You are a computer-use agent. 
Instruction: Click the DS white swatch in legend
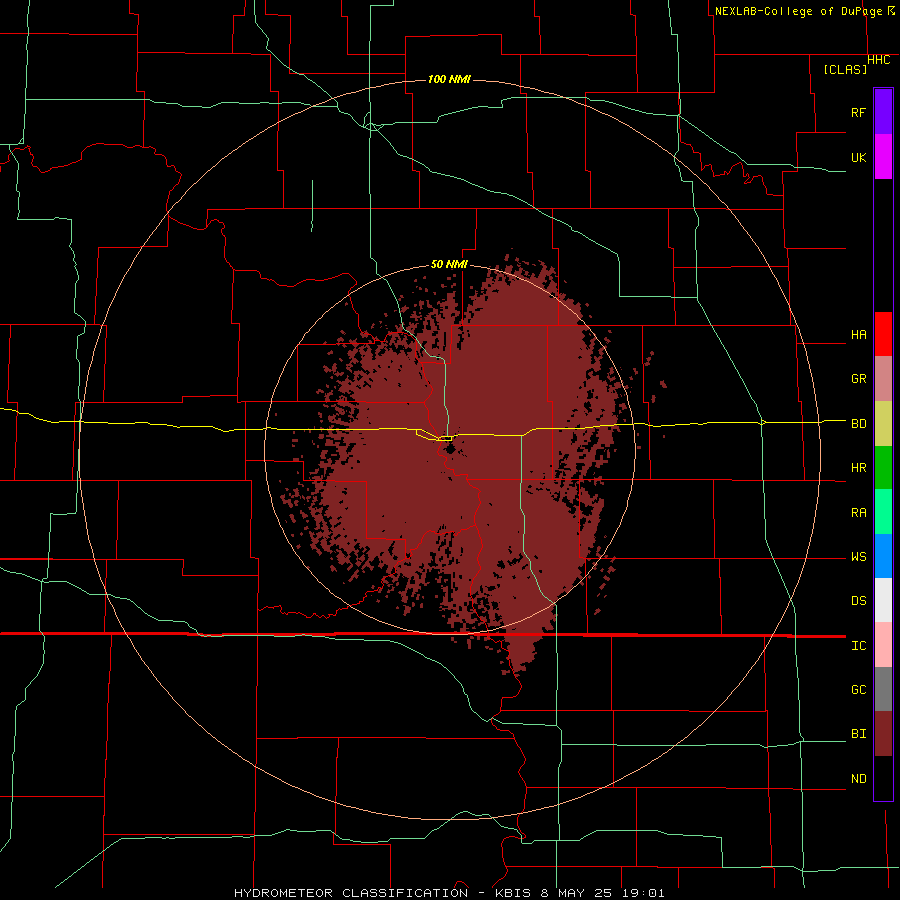883,600
